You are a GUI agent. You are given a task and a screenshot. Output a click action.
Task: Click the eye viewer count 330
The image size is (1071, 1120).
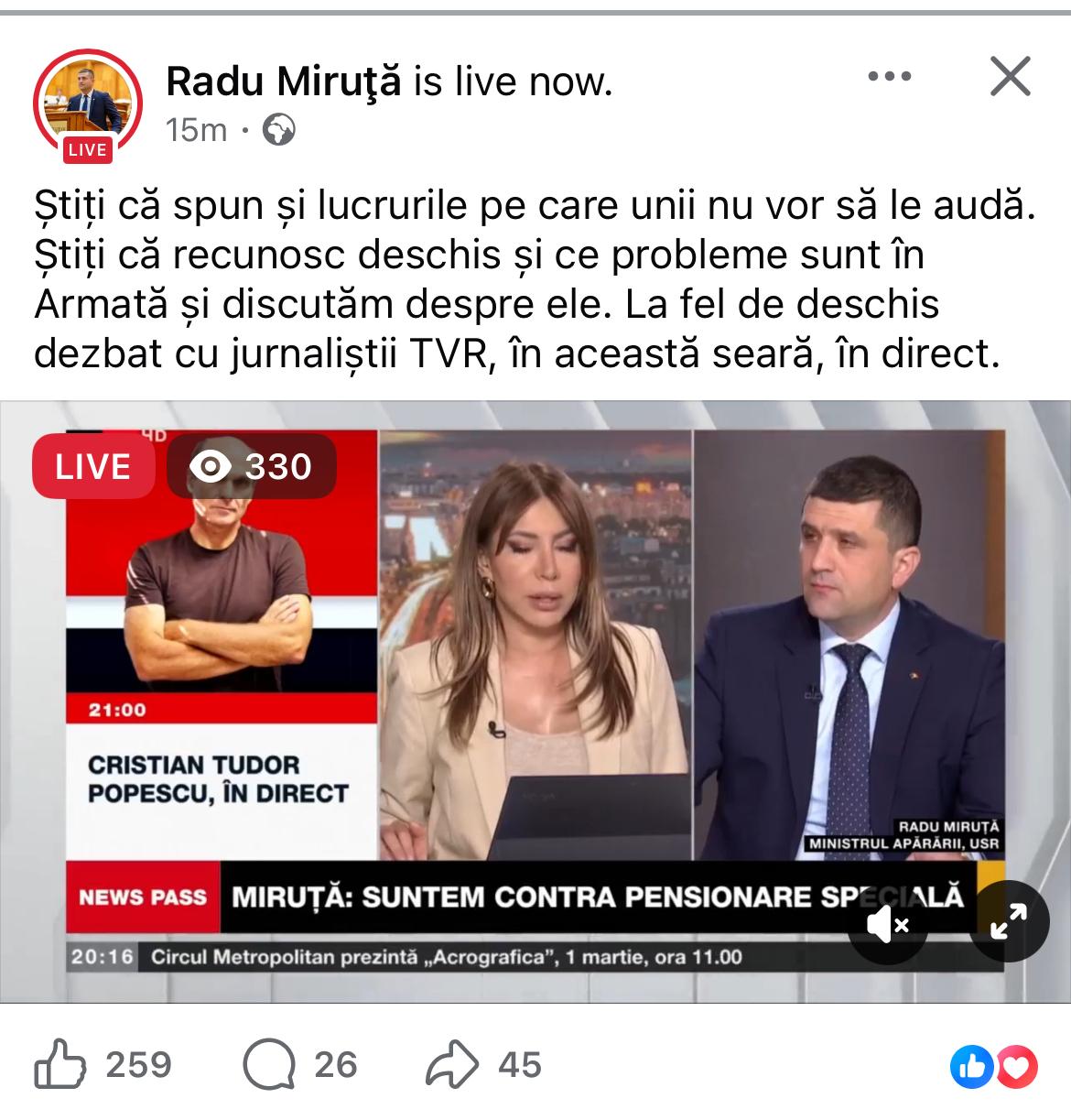point(252,466)
